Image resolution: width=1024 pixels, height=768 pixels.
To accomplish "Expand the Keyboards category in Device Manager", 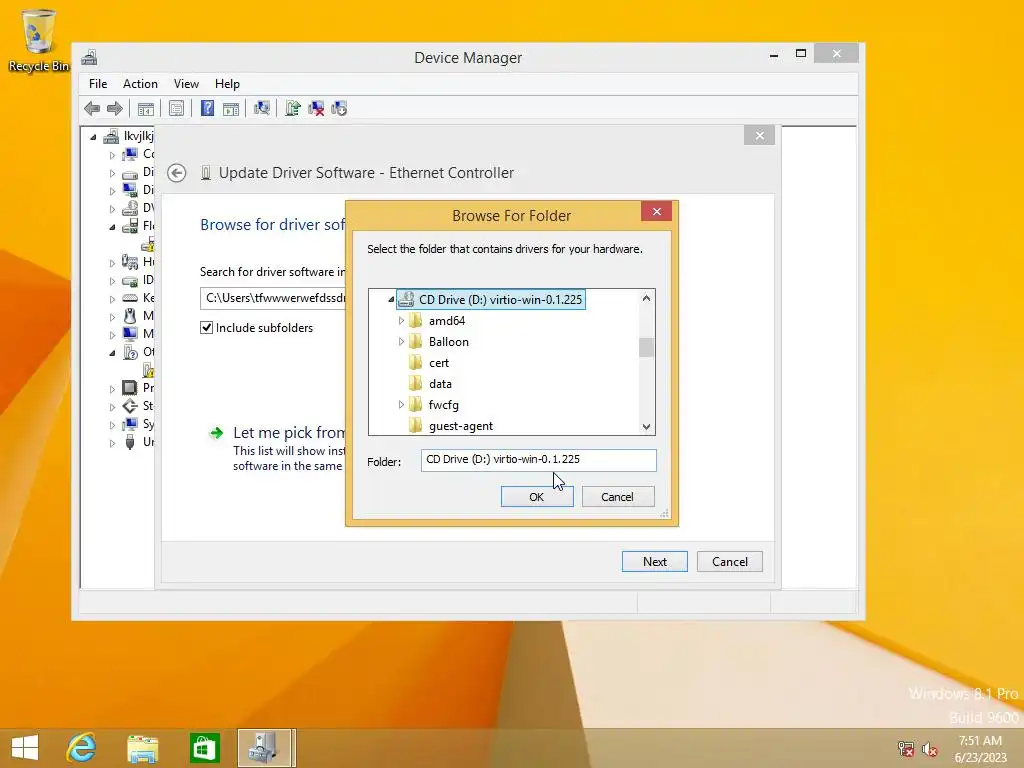I will point(112,298).
